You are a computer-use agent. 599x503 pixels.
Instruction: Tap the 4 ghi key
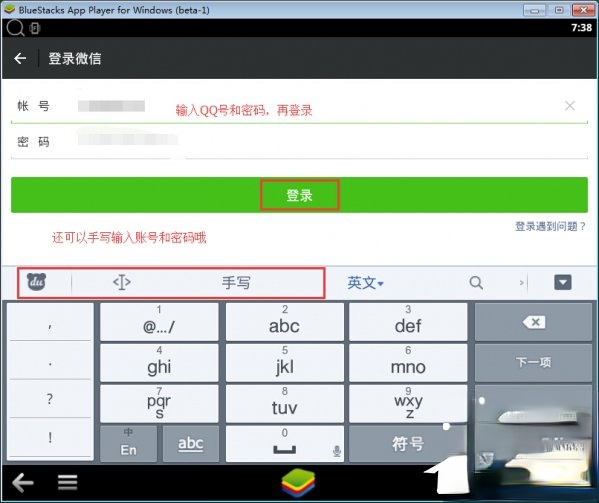click(159, 362)
